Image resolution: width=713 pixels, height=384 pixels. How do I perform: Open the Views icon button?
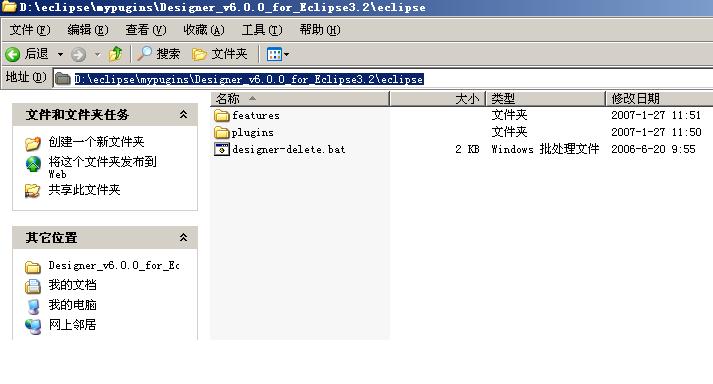click(x=274, y=55)
